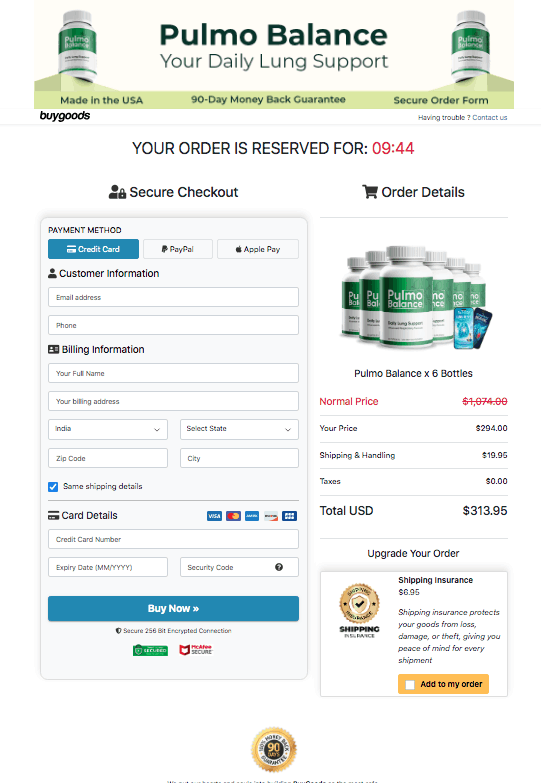Viewport: 541px width, 783px height.
Task: Click the Shipping Insurance badge image
Action: pos(359,610)
